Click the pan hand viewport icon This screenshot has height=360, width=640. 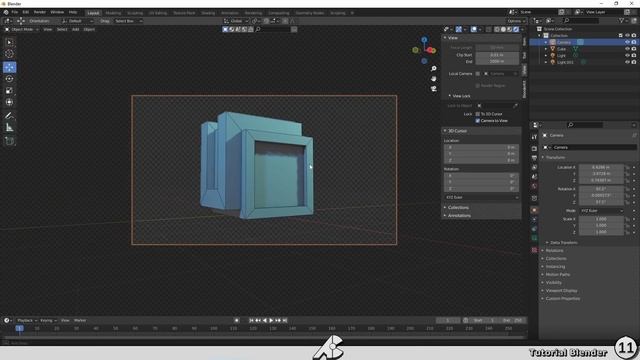point(433,78)
